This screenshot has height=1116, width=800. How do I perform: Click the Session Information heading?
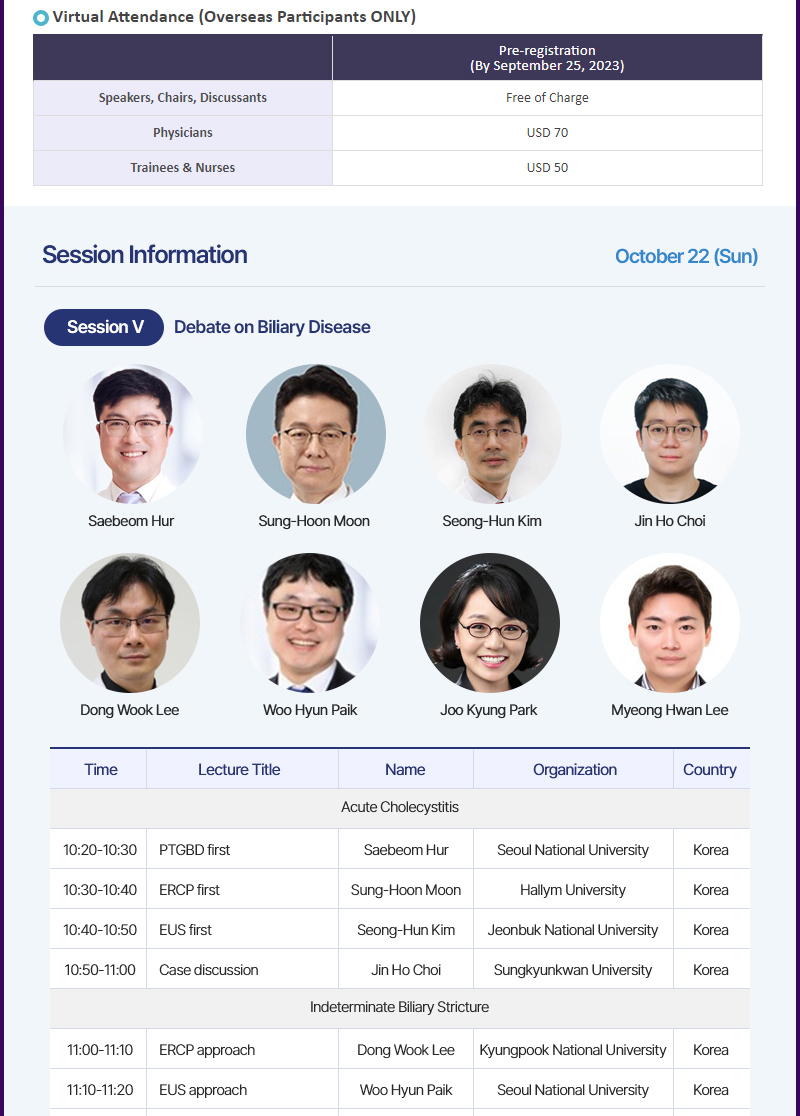coord(144,255)
